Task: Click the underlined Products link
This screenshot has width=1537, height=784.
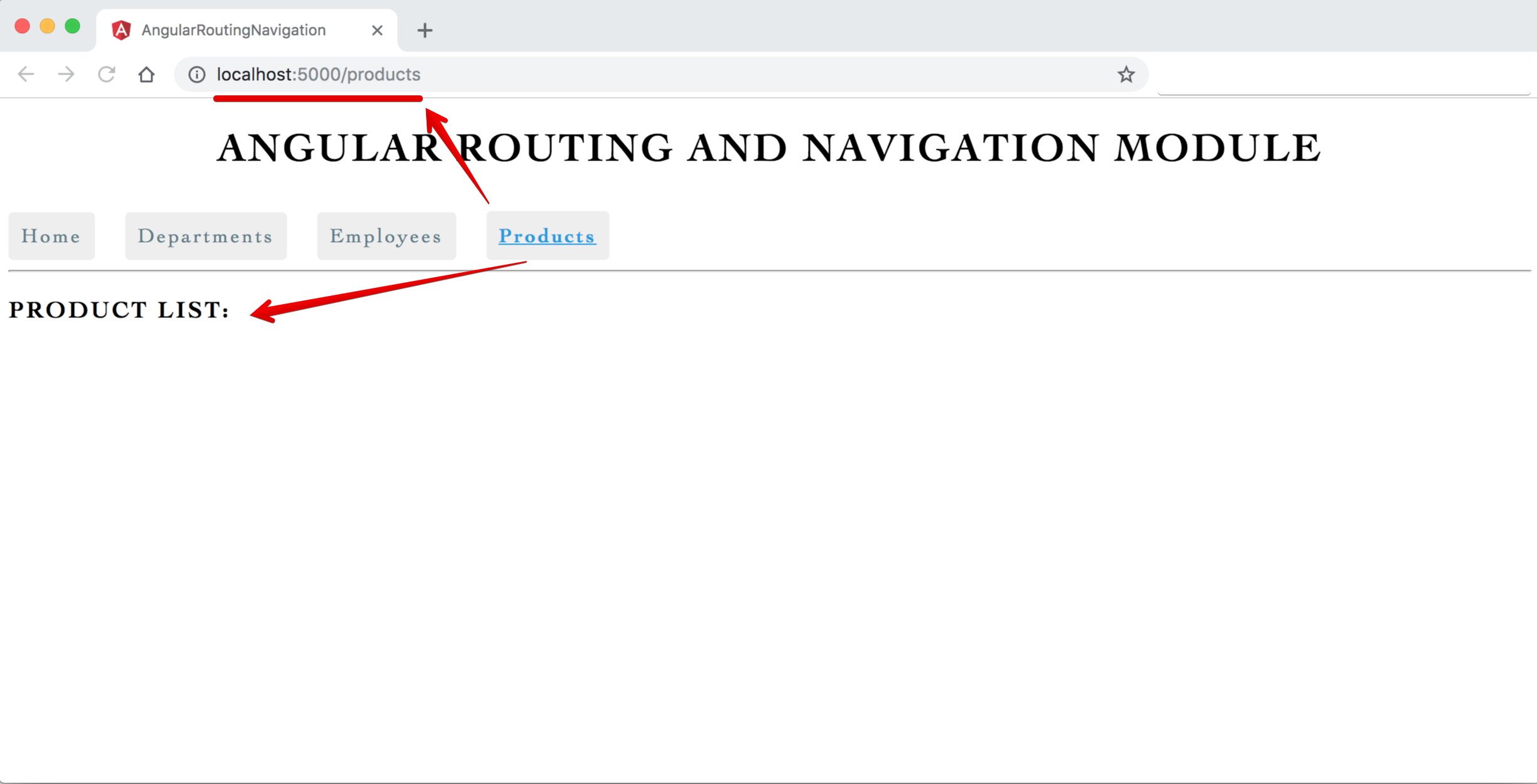Action: (x=547, y=236)
